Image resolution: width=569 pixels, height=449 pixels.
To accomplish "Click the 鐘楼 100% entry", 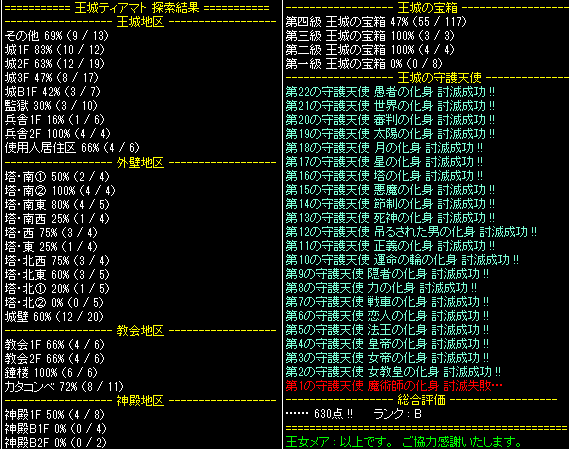I will coord(51,372).
